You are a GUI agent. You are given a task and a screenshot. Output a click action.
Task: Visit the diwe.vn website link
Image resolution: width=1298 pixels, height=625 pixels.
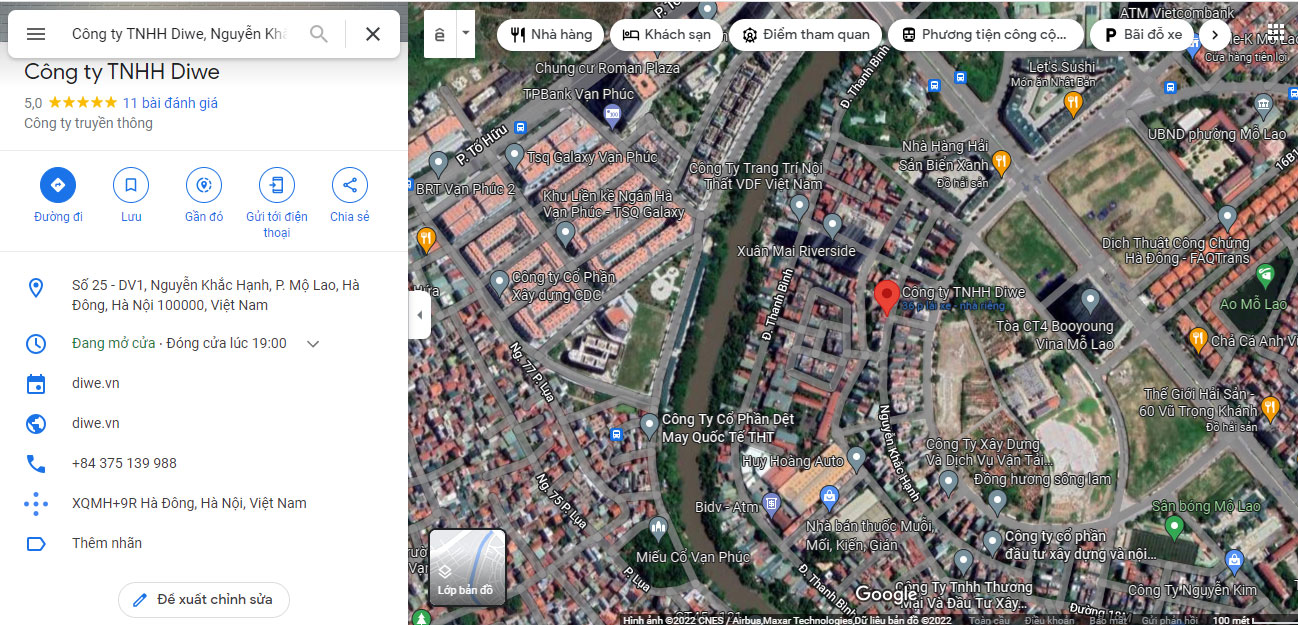(96, 423)
